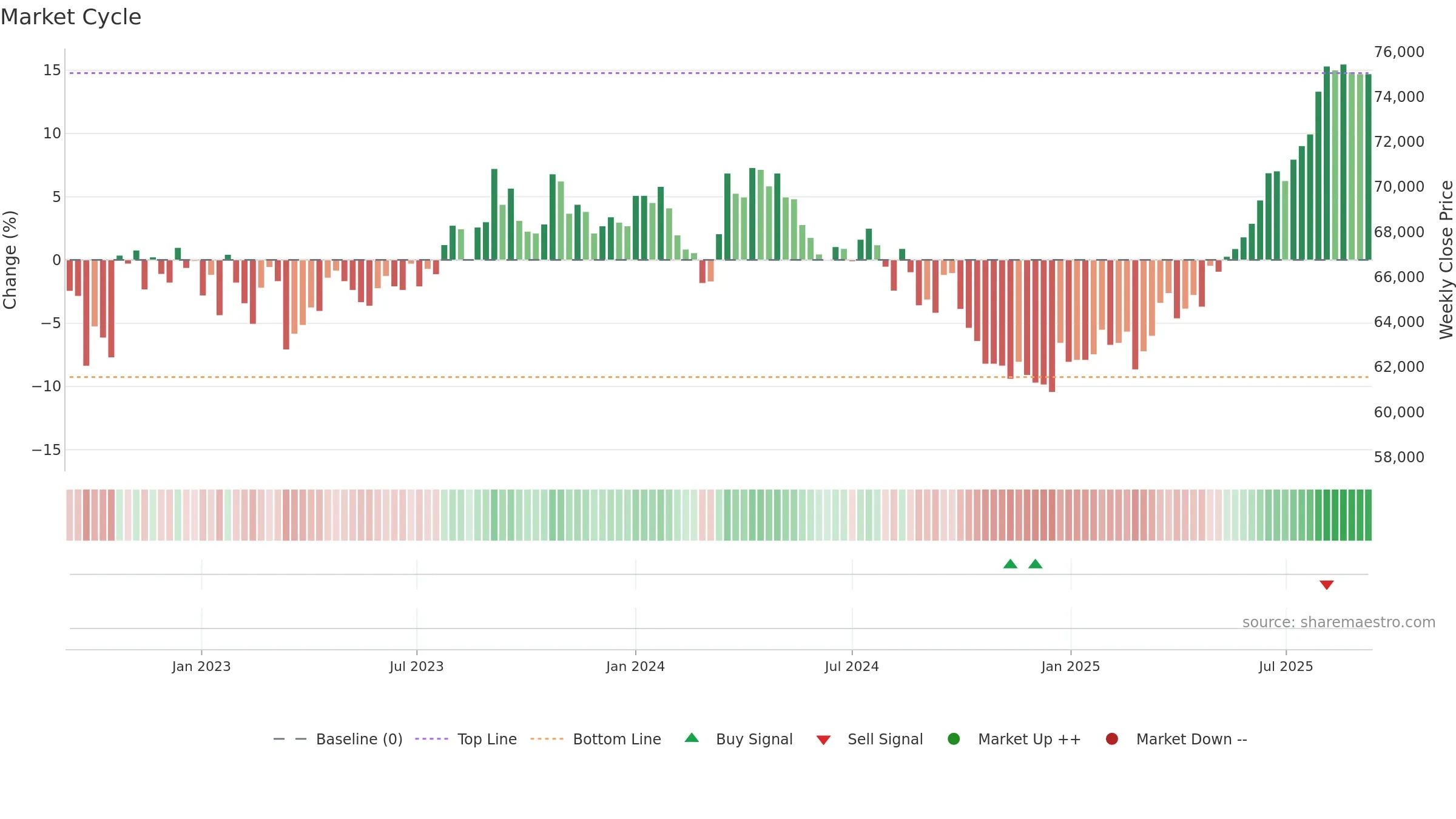Click the 70,000 price axis label
The height and width of the screenshot is (819, 1456).
pyautogui.click(x=1399, y=187)
